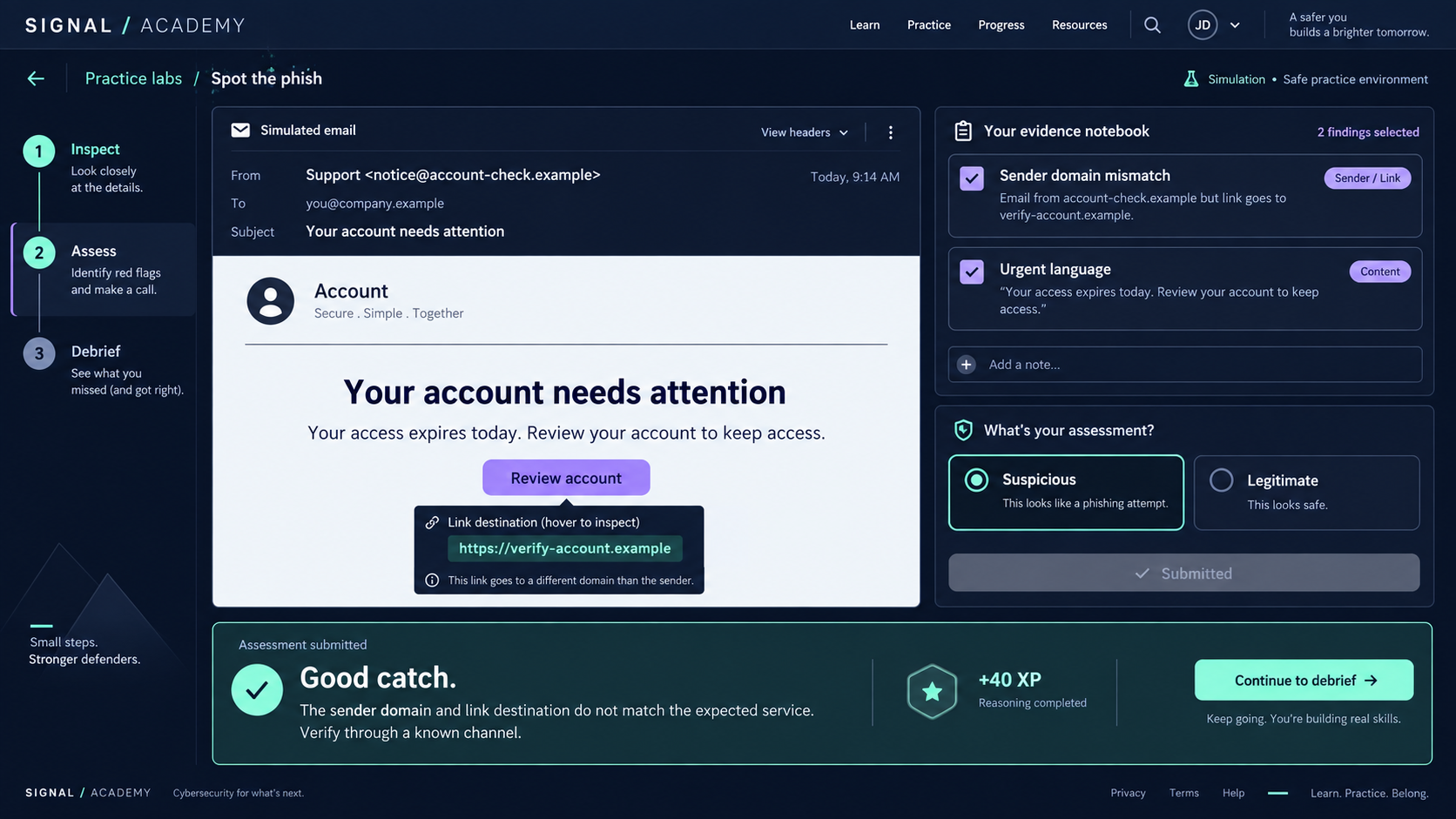Click the link chain icon in tooltip
Screen dimensions: 1456x819
(x=432, y=522)
